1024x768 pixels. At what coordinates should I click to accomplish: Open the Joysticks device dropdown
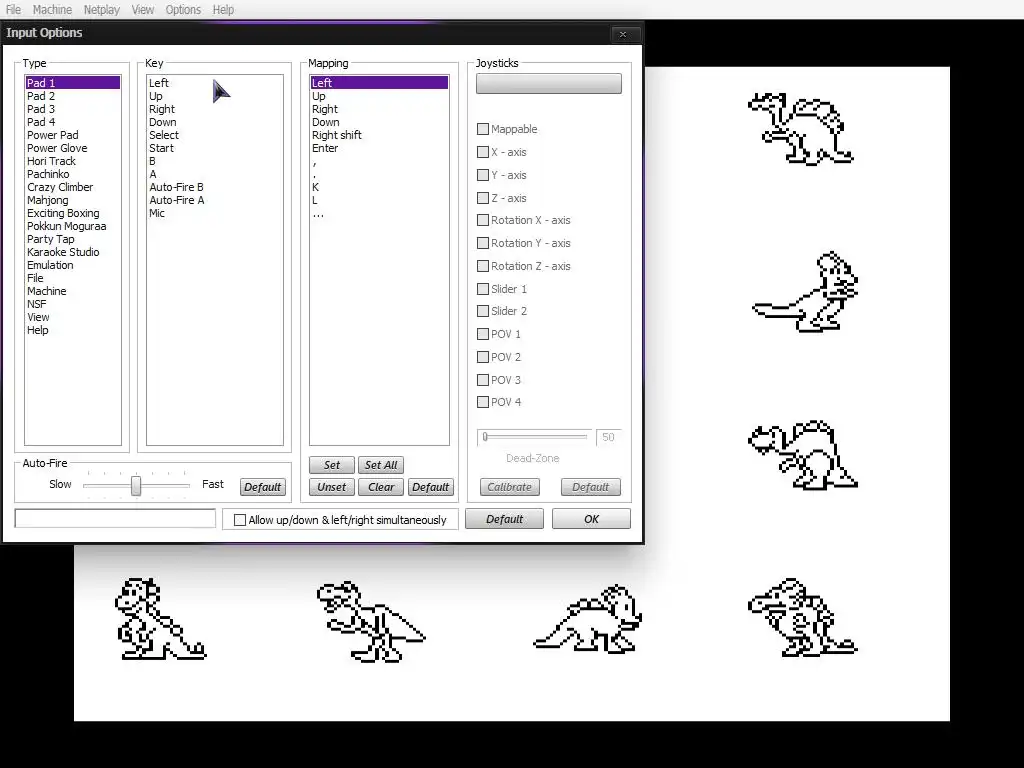point(549,84)
